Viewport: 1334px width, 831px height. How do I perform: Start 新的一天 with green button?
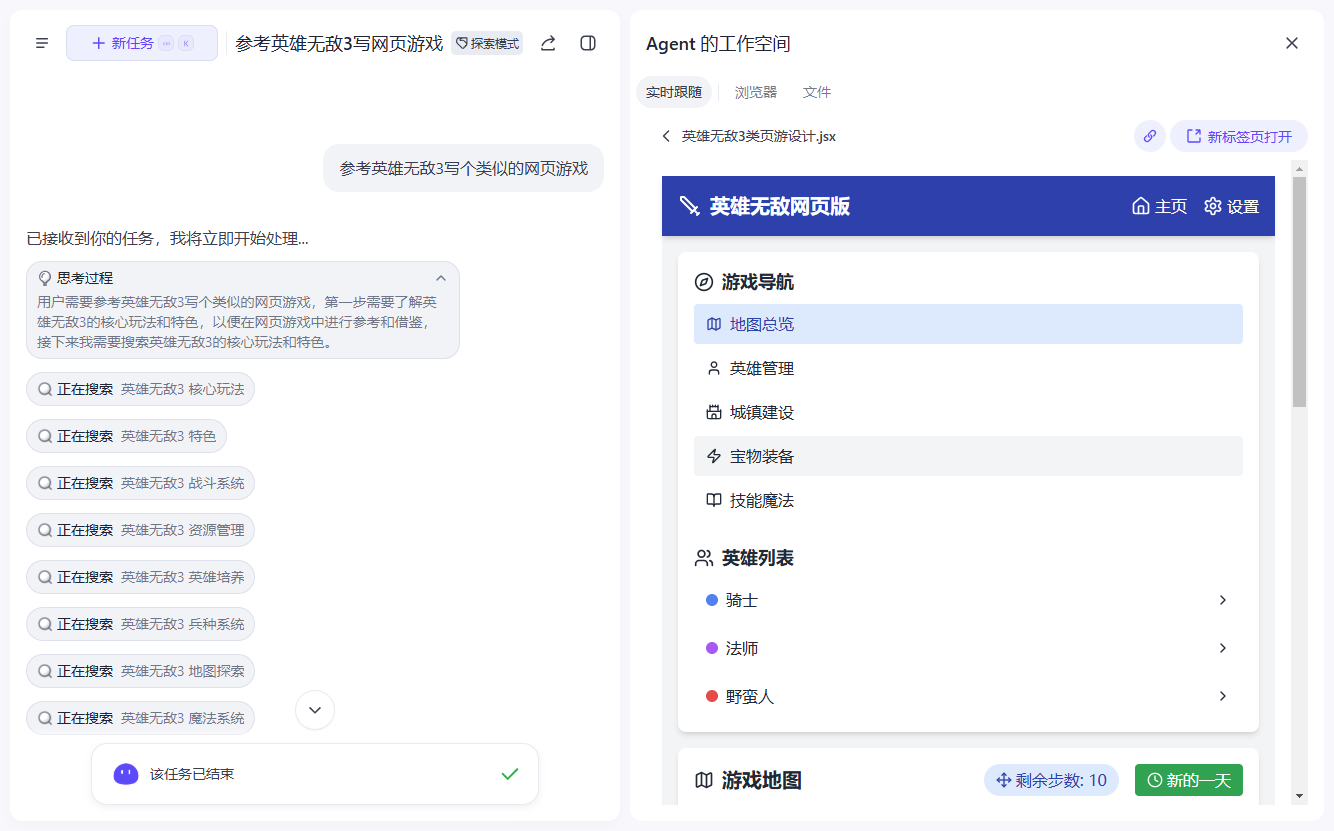(x=1189, y=780)
